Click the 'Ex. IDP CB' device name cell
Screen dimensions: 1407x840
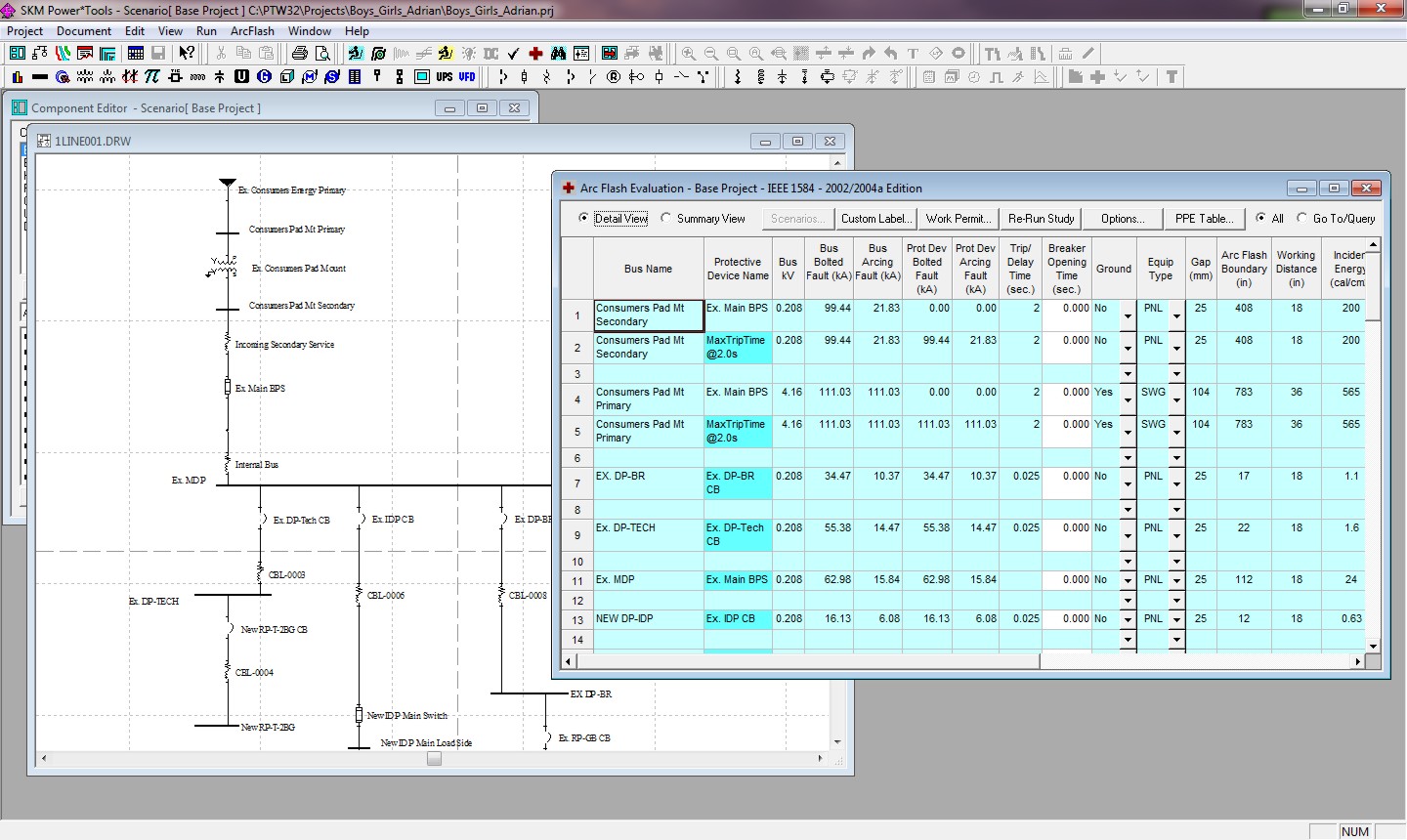click(738, 619)
